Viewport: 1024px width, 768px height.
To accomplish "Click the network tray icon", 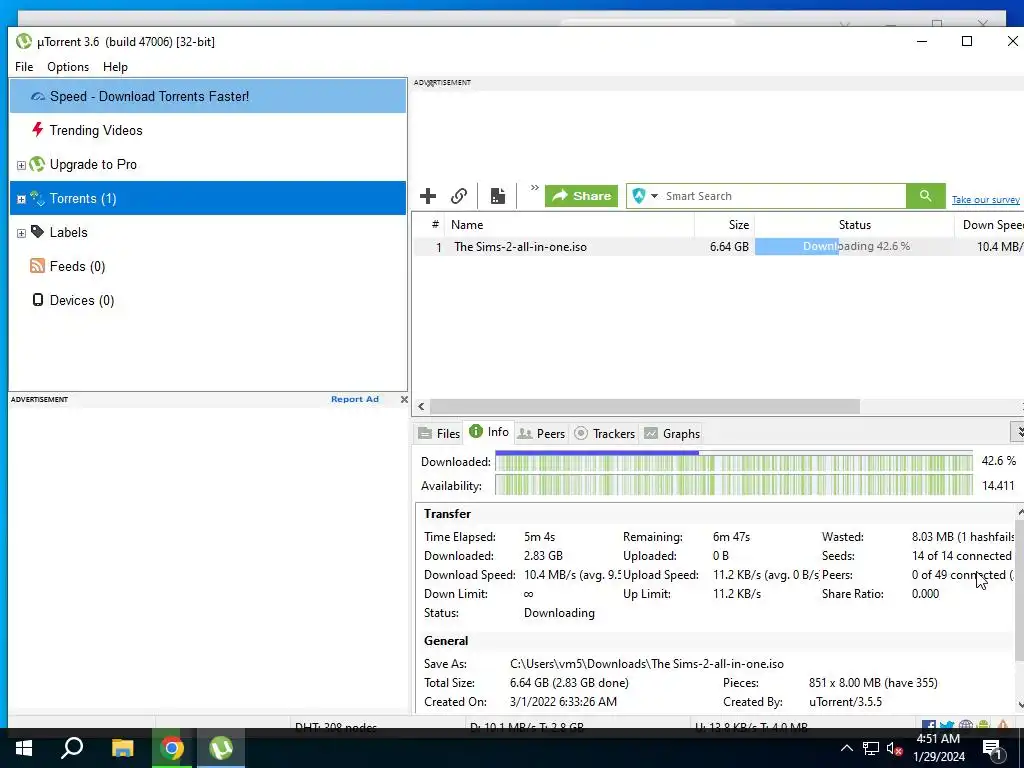I will 871,748.
